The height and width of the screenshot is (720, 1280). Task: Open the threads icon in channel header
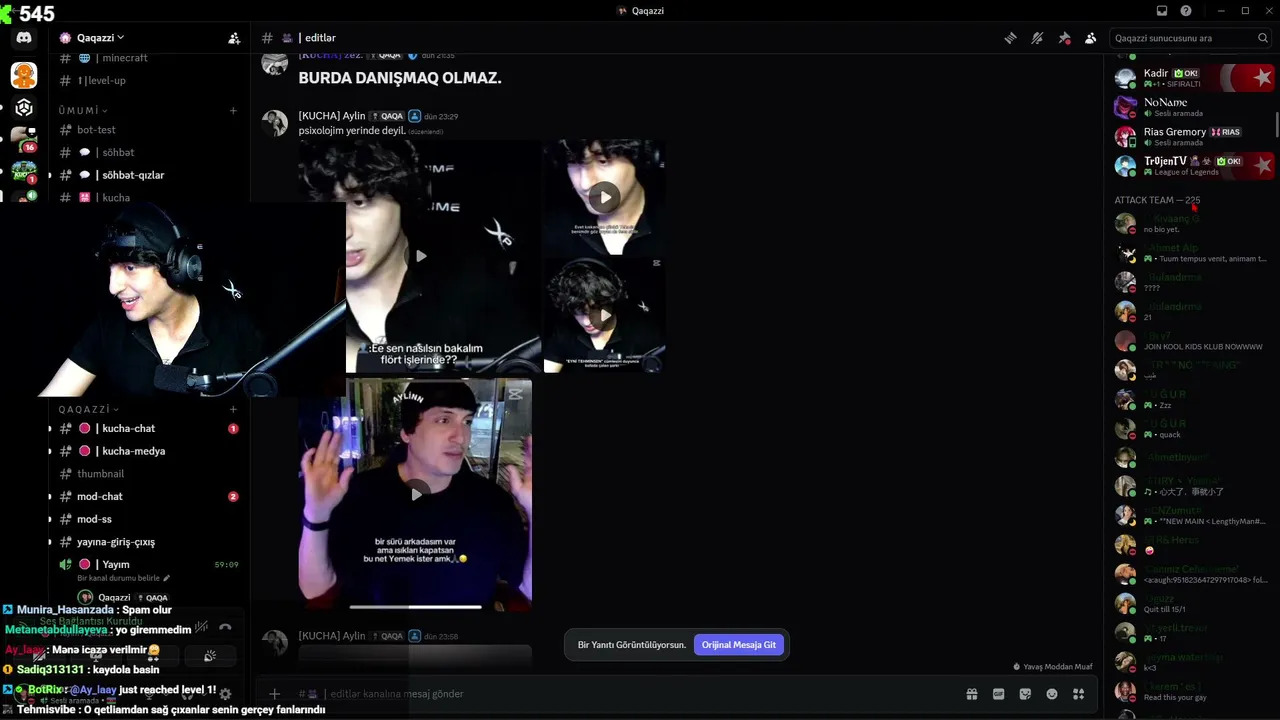tap(1011, 38)
